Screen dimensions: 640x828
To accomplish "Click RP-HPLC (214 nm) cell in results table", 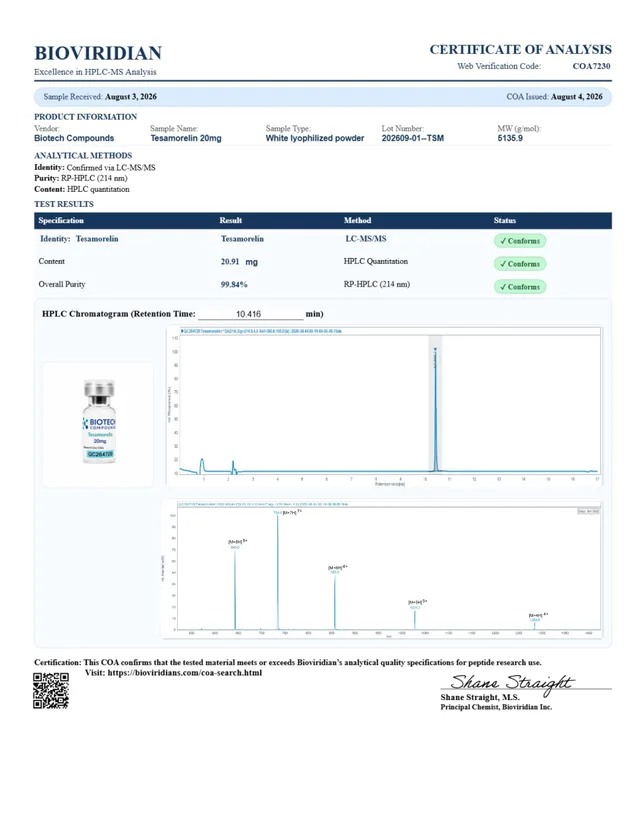I will pos(377,284).
